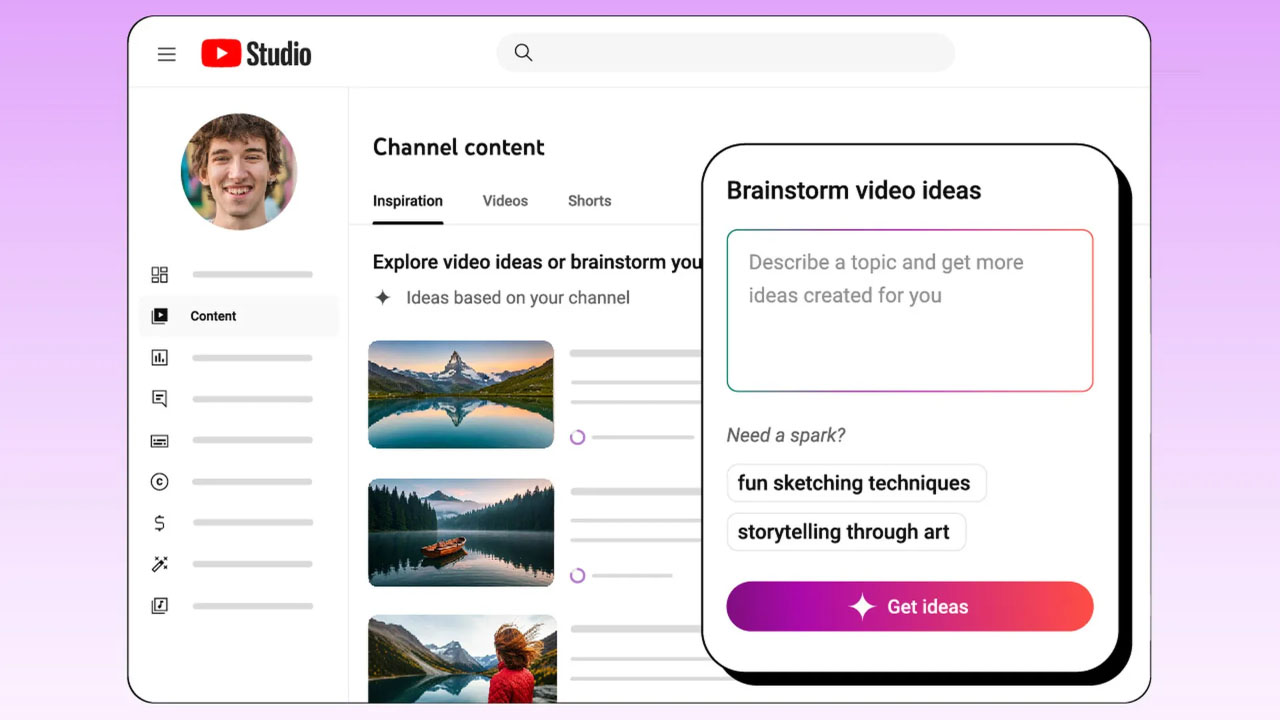This screenshot has width=1280, height=720.
Task: Open the Audio library sidebar icon
Action: pos(159,605)
